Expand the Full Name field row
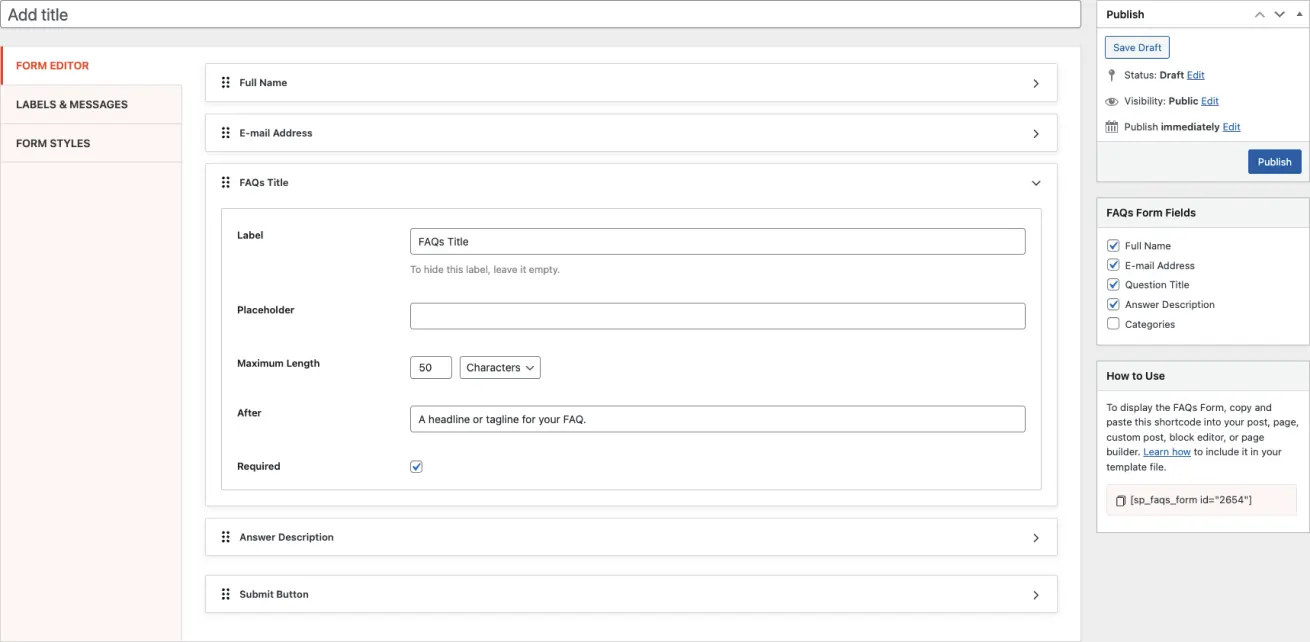 click(1036, 84)
